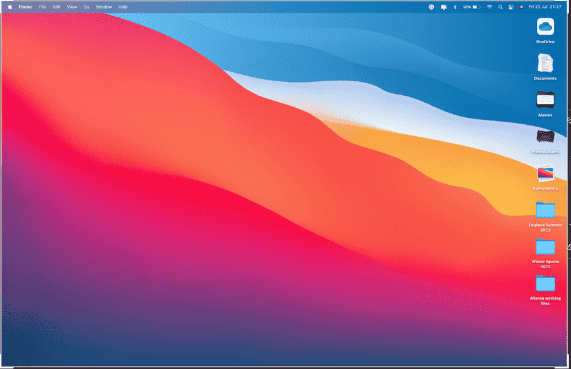Open the File menu
Image resolution: width=571 pixels, height=369 pixels.
click(x=42, y=7)
